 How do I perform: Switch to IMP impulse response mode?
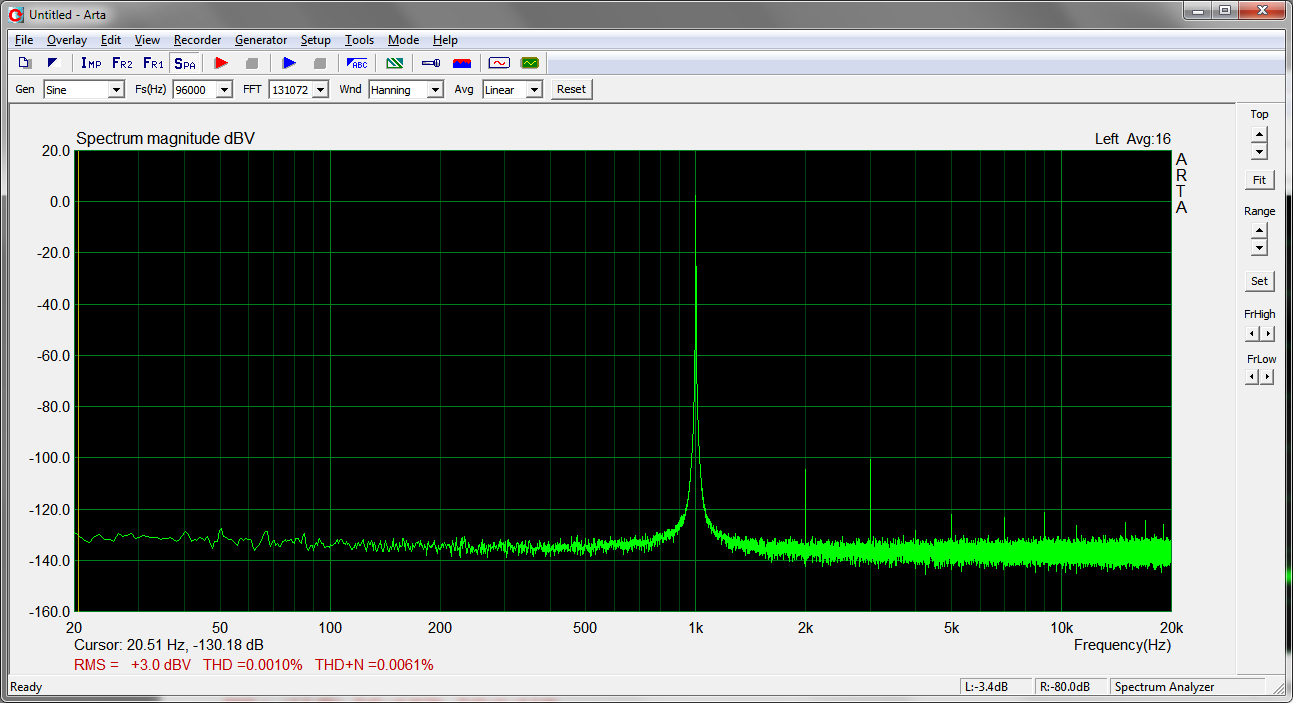91,63
